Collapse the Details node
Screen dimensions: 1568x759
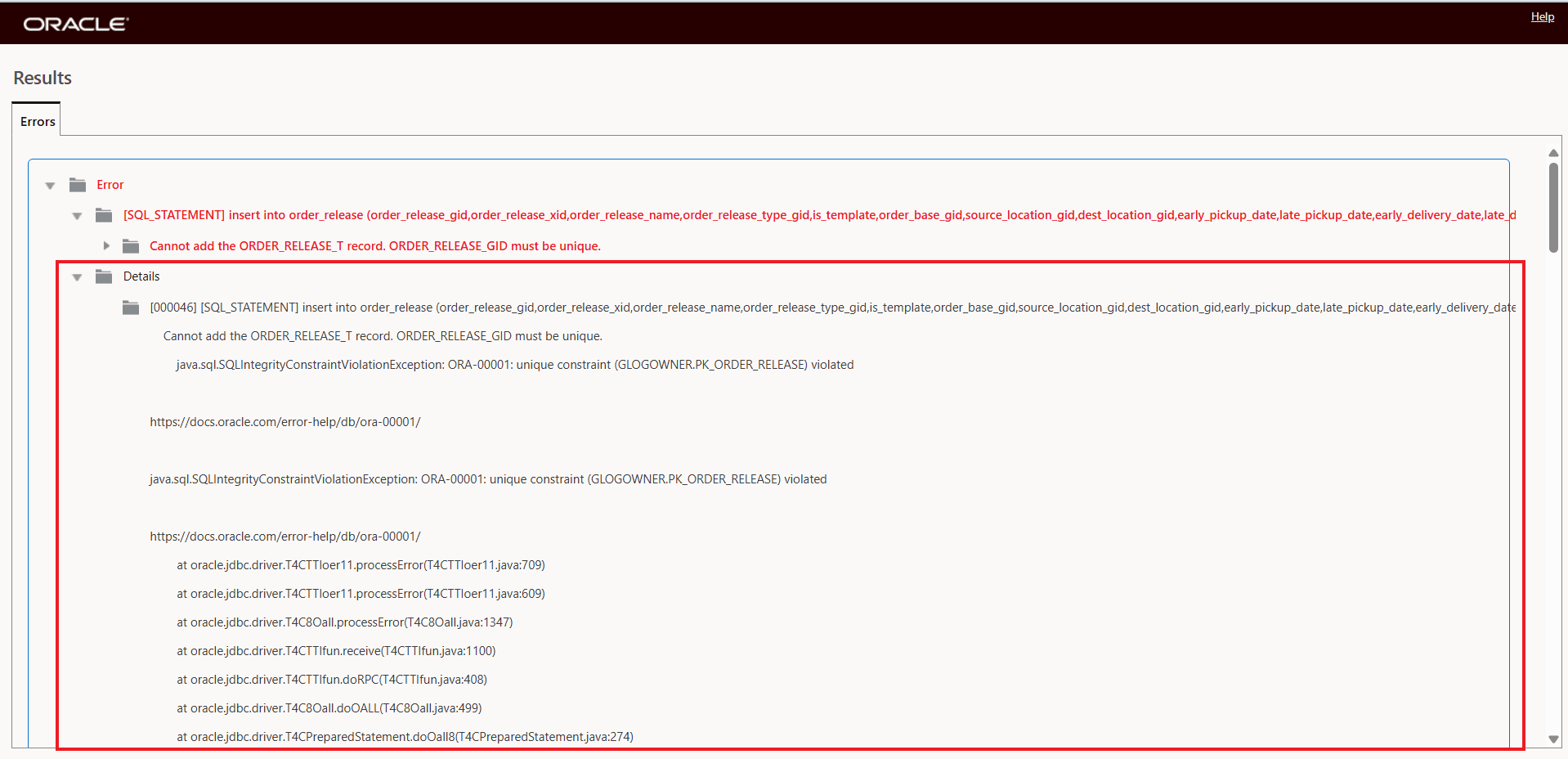point(77,277)
